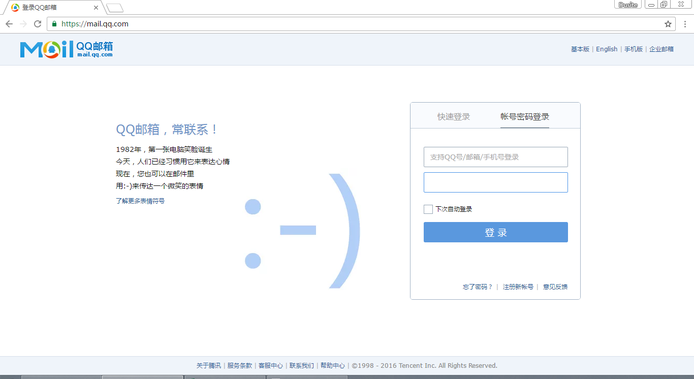Open 忘了密码? link
The image size is (694, 379).
click(477, 287)
